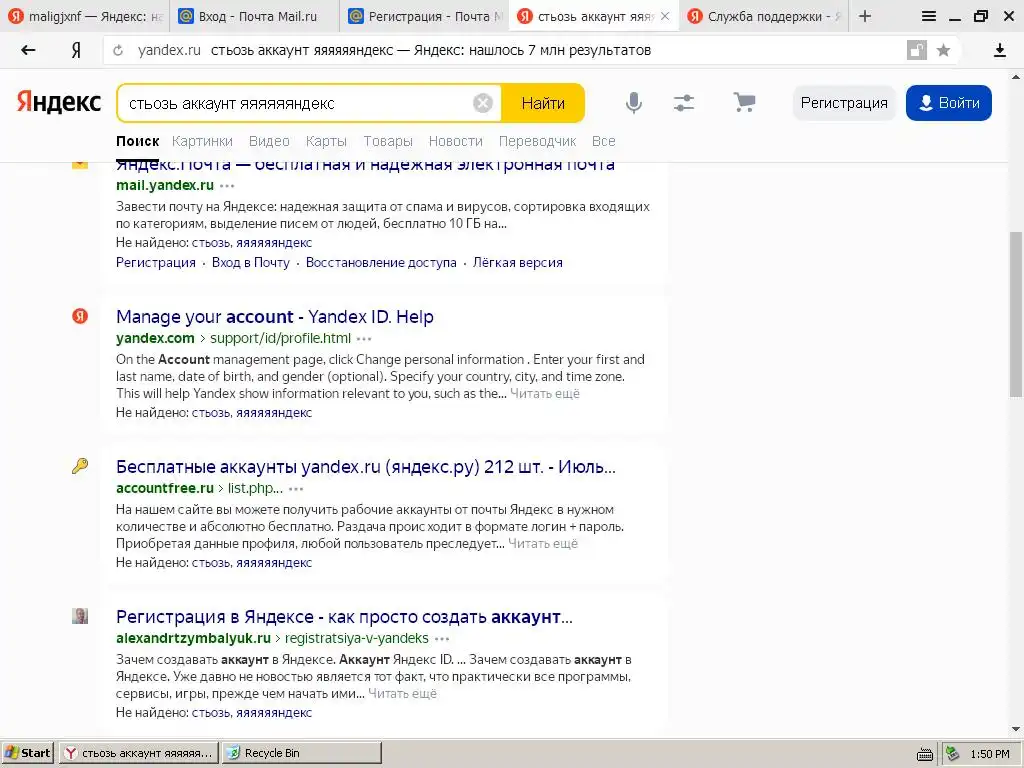This screenshot has height=768, width=1024.
Task: Open a new tab with the plus button
Action: [x=865, y=16]
